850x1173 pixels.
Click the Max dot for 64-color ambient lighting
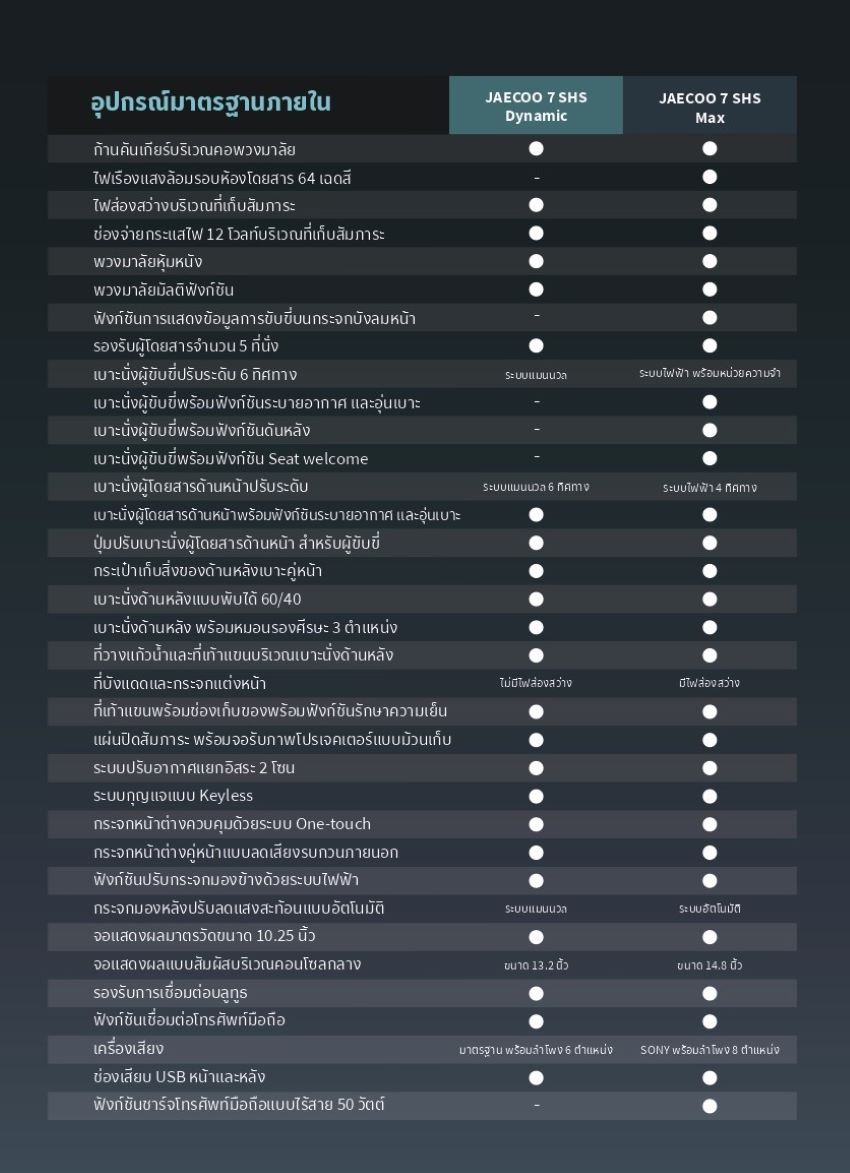click(x=709, y=177)
